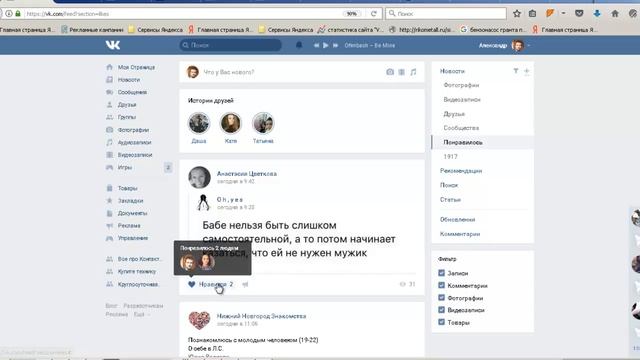
Task: Open Моя Страница in left menu
Action: [136, 67]
